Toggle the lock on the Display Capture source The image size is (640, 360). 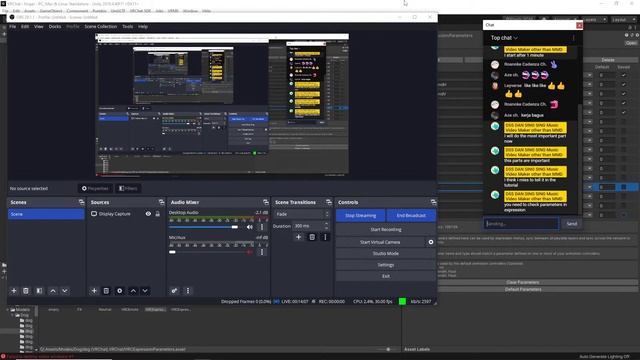158,214
